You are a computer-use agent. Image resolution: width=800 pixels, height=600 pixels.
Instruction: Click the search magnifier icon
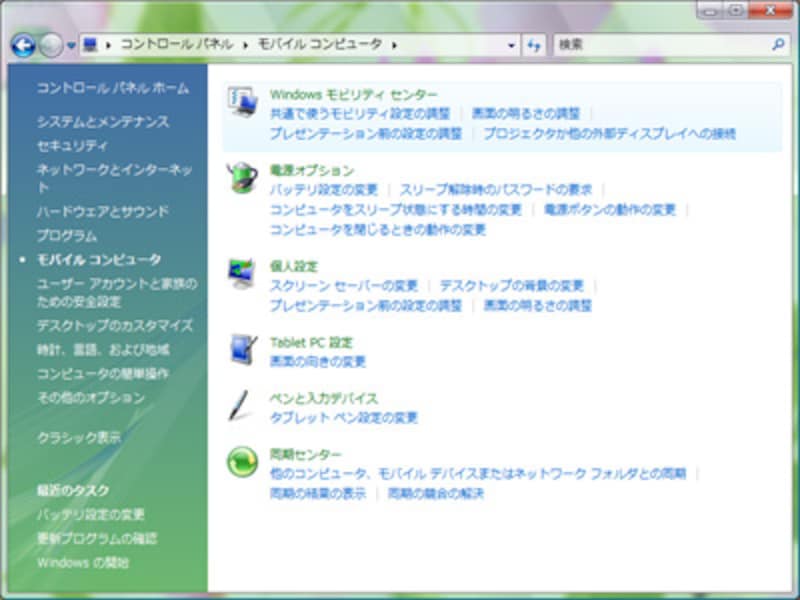tap(778, 45)
